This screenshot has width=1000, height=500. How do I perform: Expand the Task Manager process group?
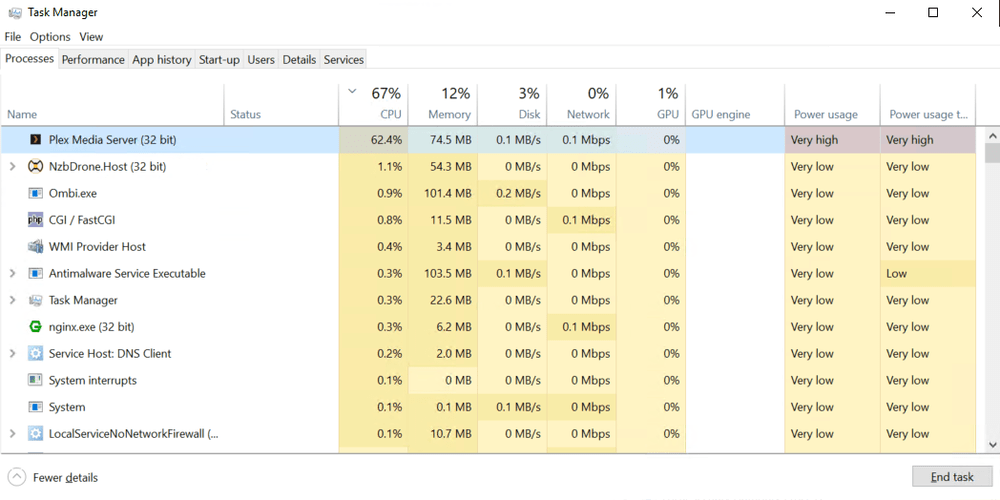coord(12,300)
